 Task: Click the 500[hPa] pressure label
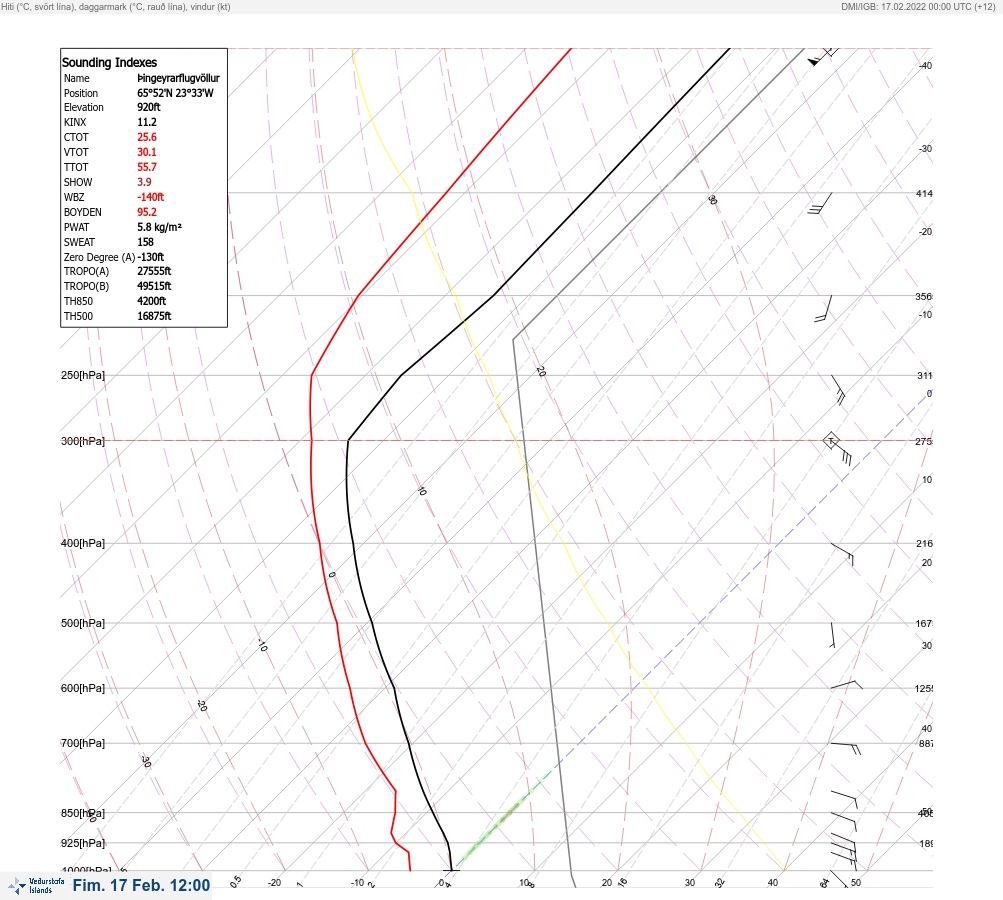[x=83, y=623]
